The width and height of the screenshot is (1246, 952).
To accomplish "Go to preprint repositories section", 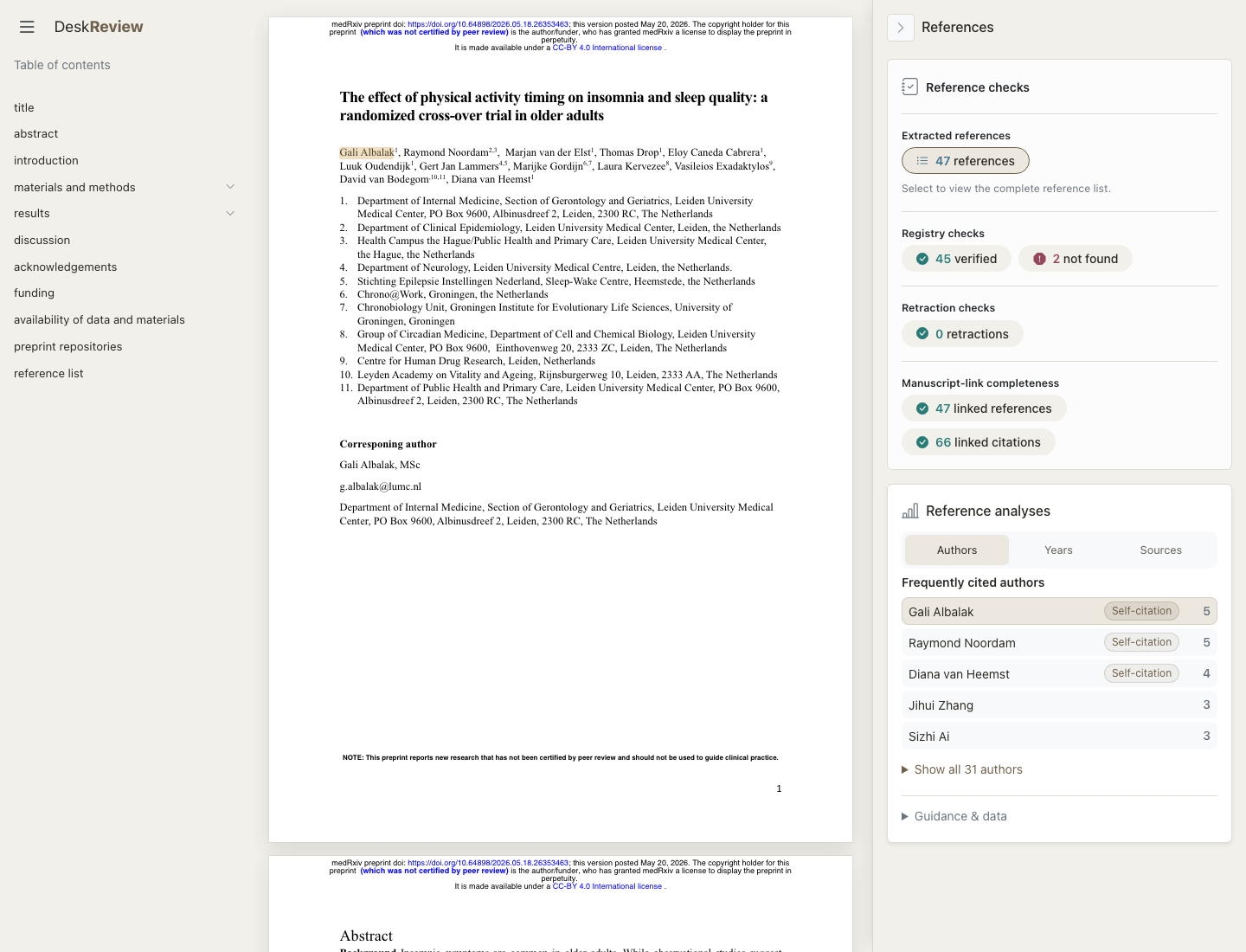I will click(x=68, y=347).
